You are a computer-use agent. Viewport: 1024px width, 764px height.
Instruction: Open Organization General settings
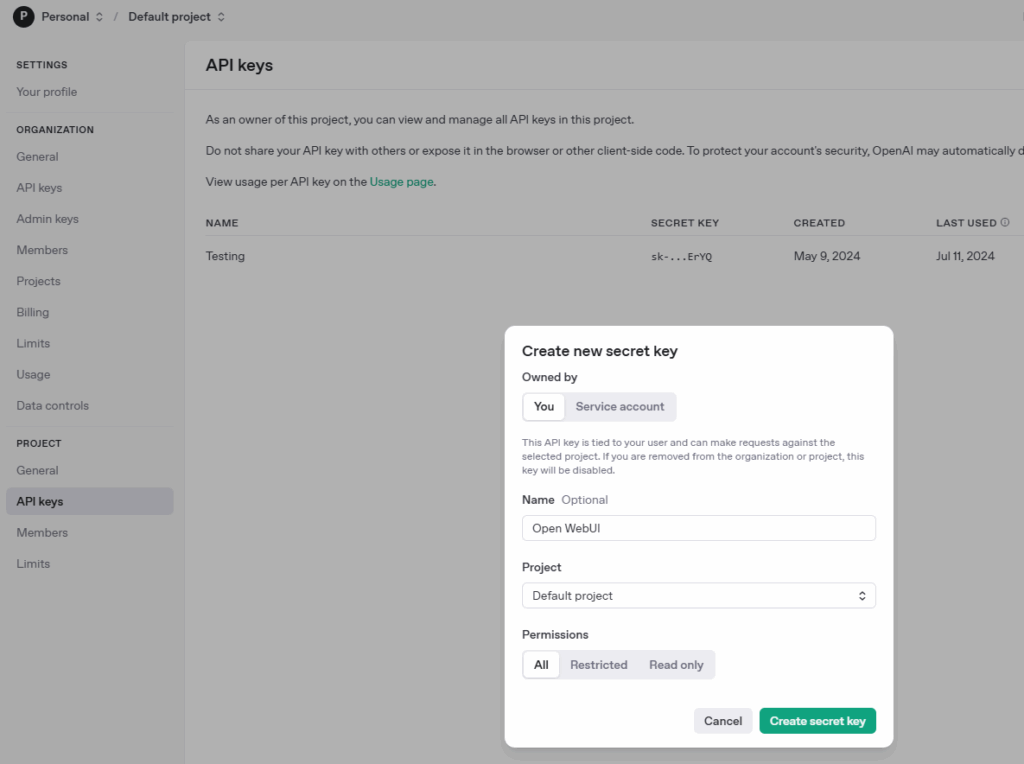tap(37, 157)
